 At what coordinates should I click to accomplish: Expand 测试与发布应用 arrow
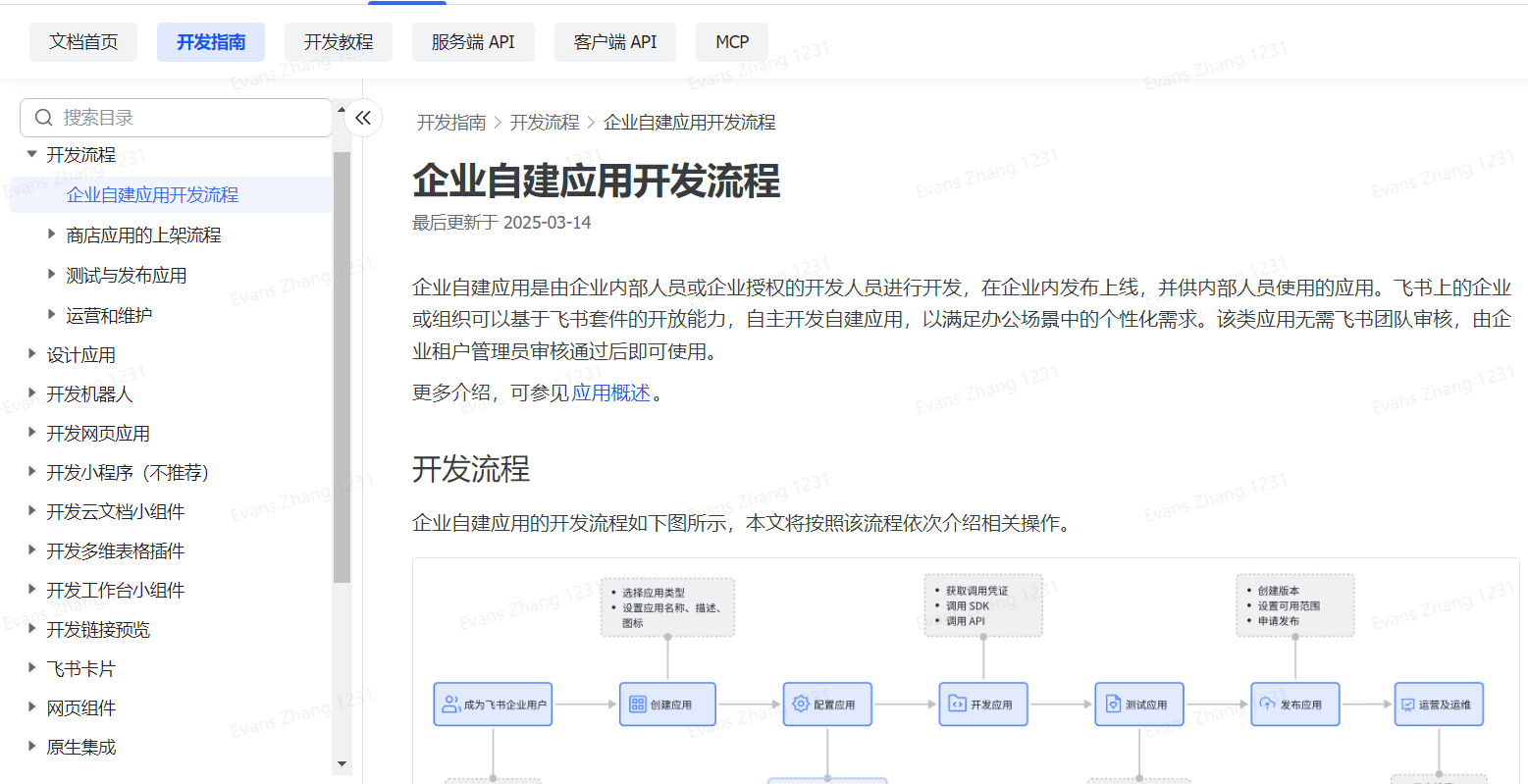(x=51, y=275)
